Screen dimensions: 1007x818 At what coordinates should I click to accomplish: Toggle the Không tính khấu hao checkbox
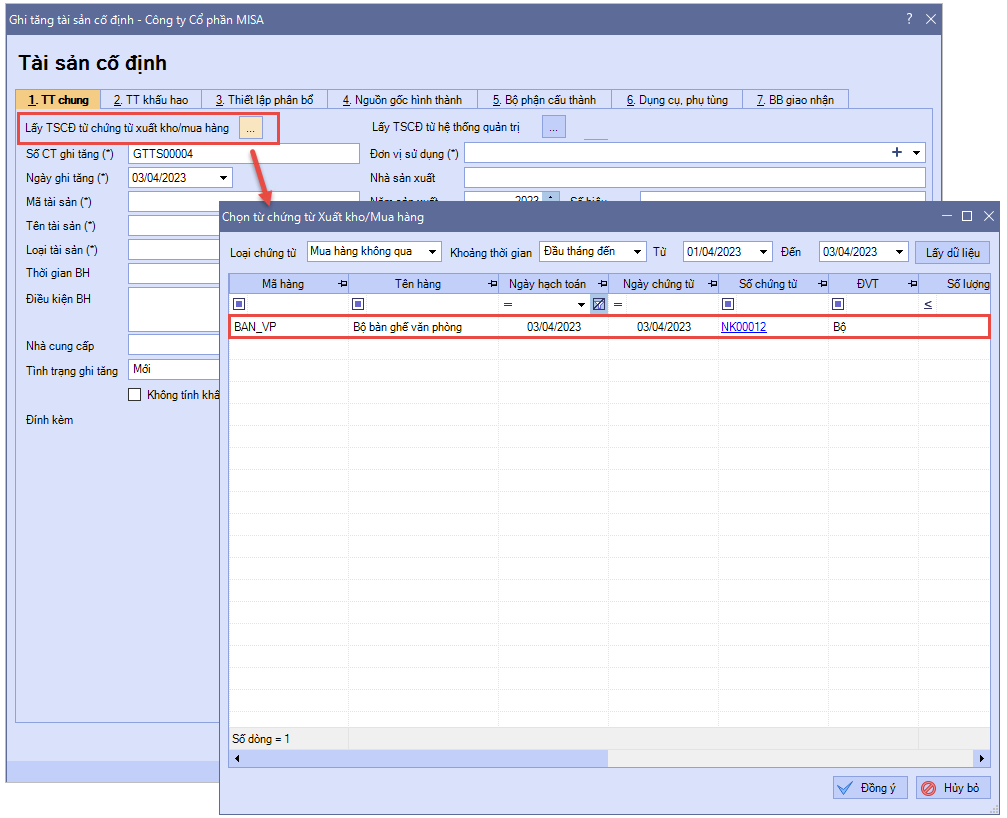point(135,395)
